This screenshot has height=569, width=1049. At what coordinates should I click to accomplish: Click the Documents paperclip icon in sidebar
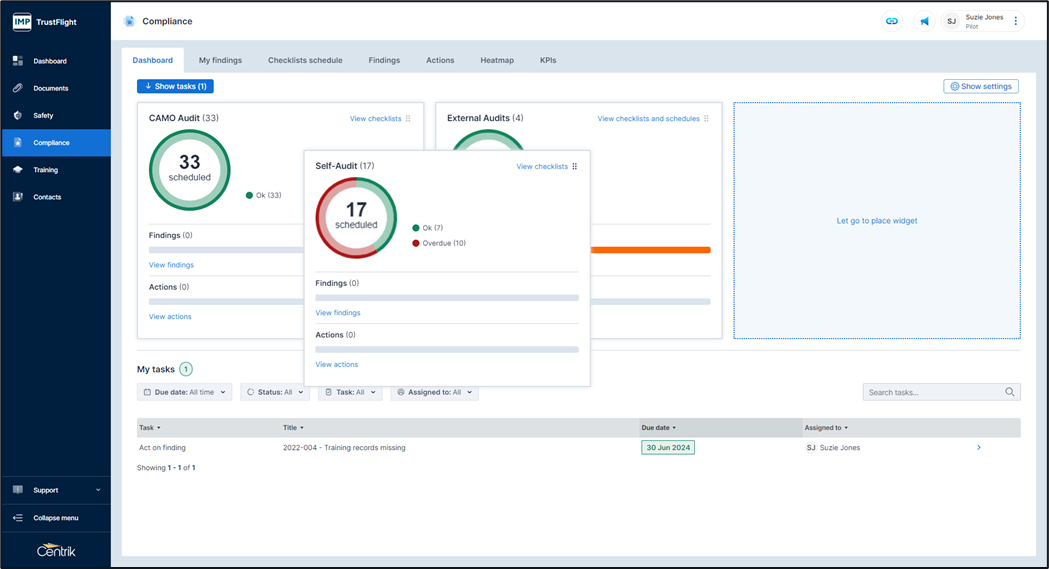(18, 88)
